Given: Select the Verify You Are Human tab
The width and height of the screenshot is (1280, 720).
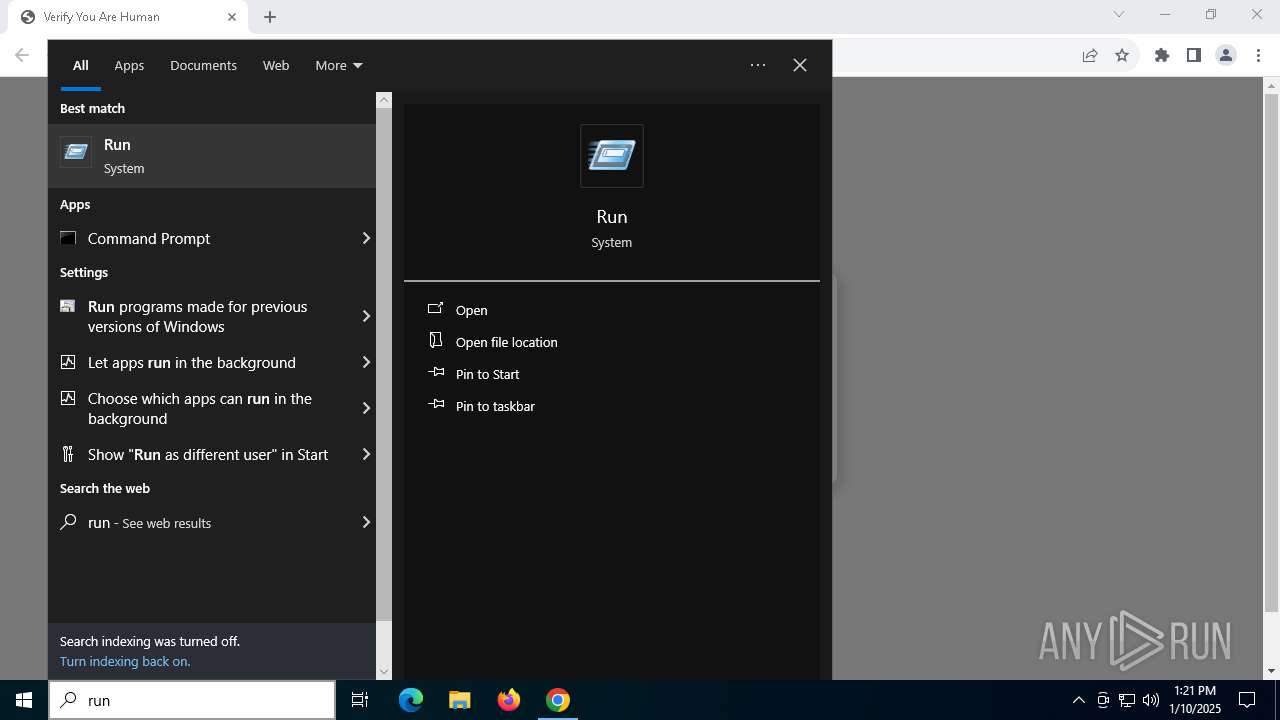Looking at the screenshot, I should [130, 17].
